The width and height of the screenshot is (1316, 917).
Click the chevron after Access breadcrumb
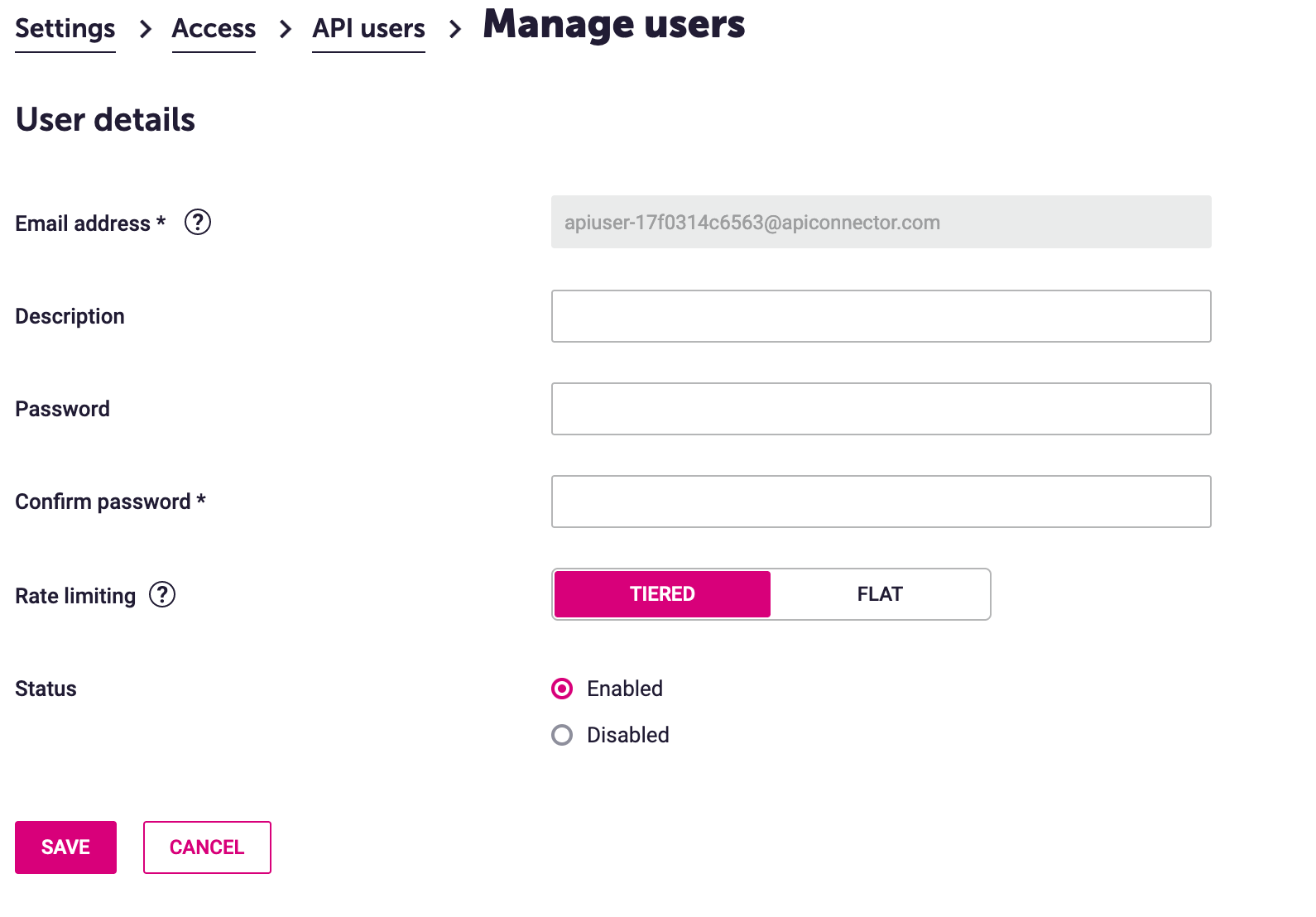click(x=286, y=29)
